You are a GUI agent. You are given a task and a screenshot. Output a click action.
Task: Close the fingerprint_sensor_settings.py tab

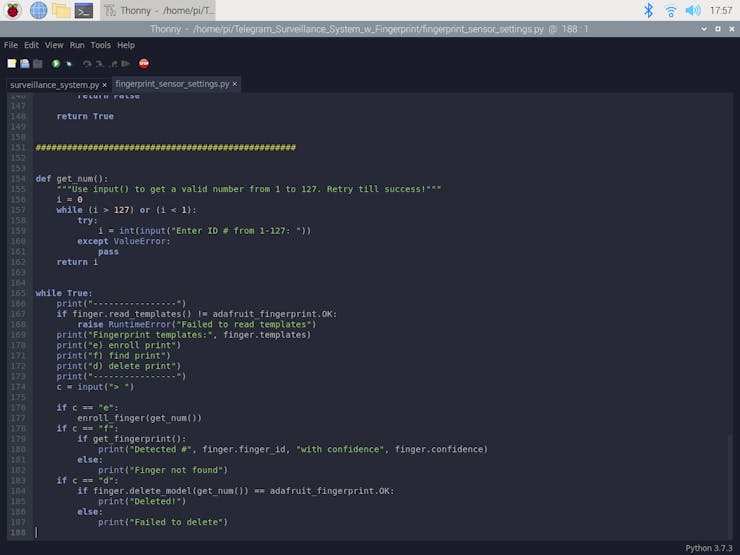235,84
